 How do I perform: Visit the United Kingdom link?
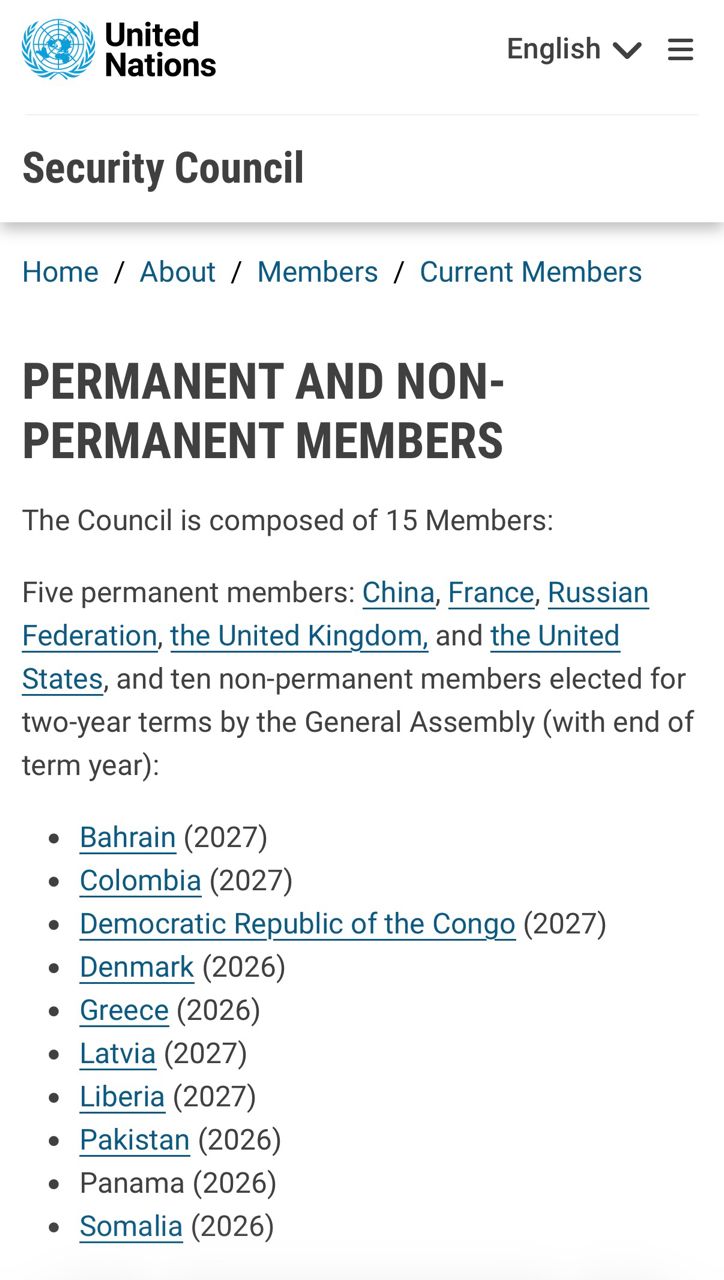(x=299, y=636)
